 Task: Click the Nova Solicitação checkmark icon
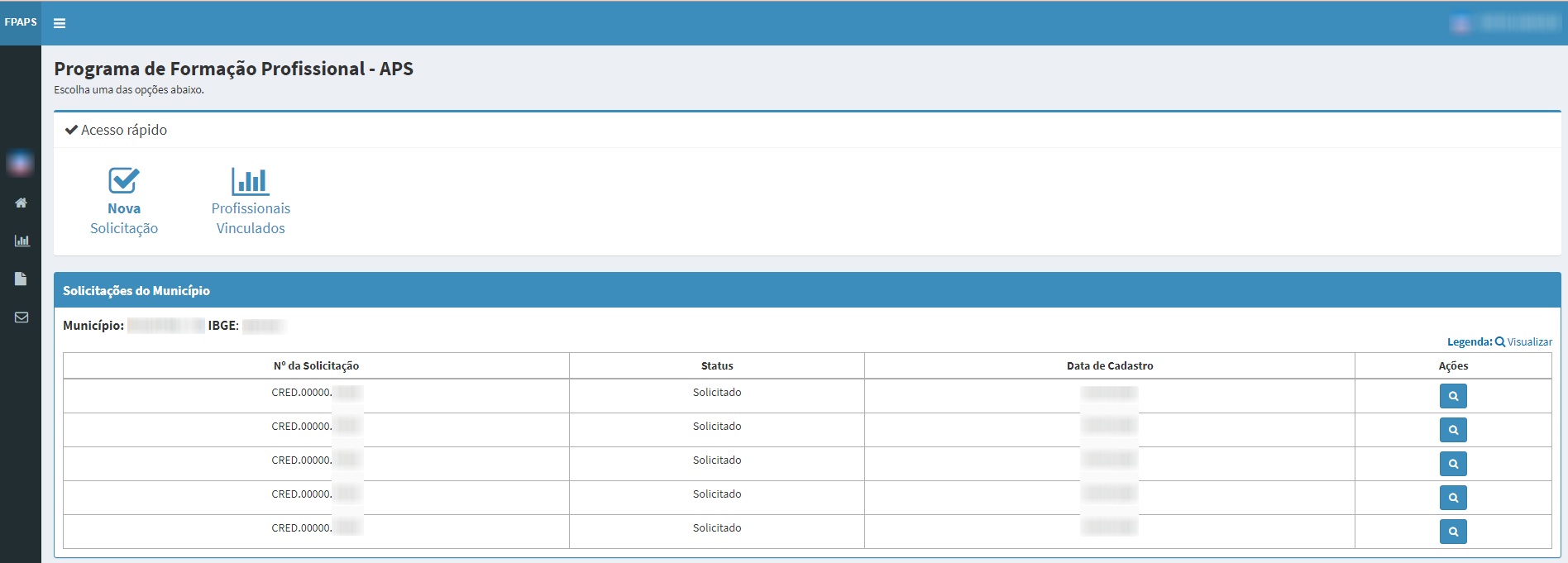tap(124, 180)
